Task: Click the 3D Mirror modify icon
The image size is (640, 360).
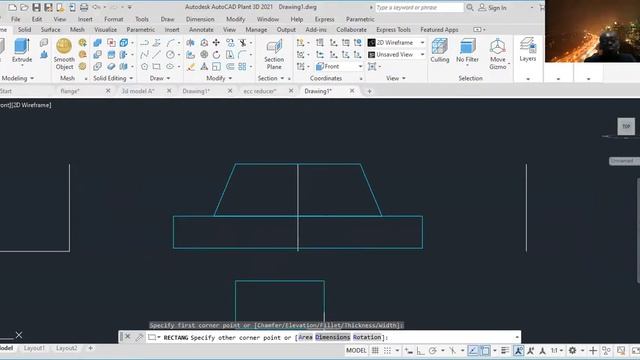Action: tap(191, 42)
